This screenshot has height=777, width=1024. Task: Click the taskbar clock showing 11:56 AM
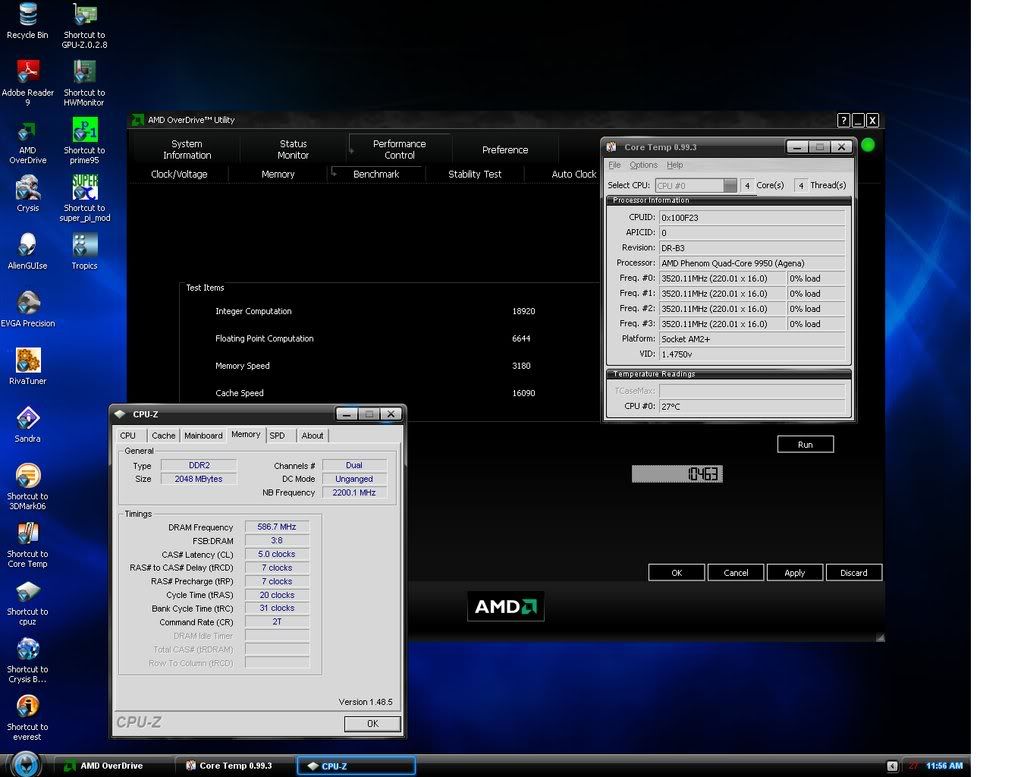click(x=944, y=766)
